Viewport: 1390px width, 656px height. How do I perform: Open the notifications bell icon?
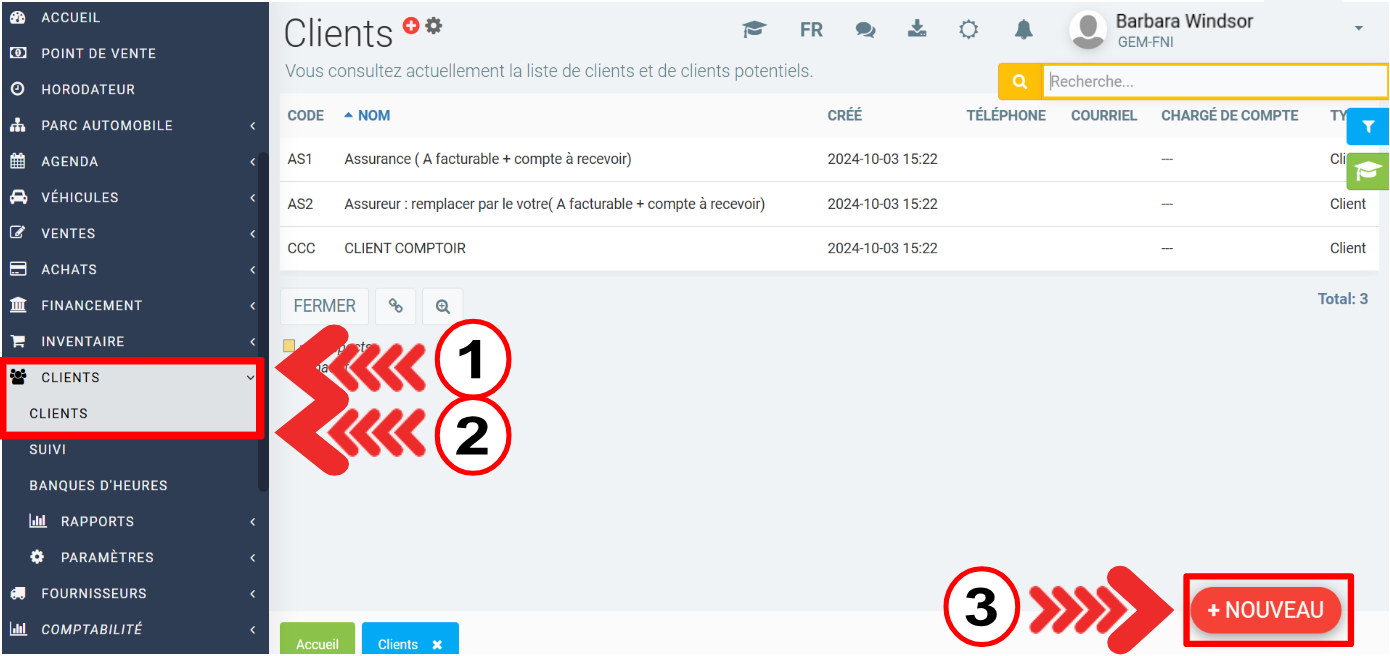[1023, 30]
